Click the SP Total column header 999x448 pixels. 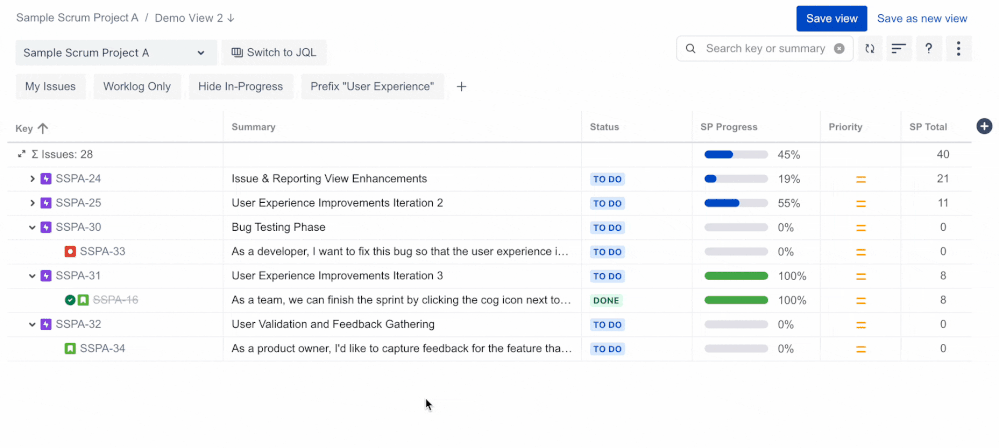(x=928, y=127)
